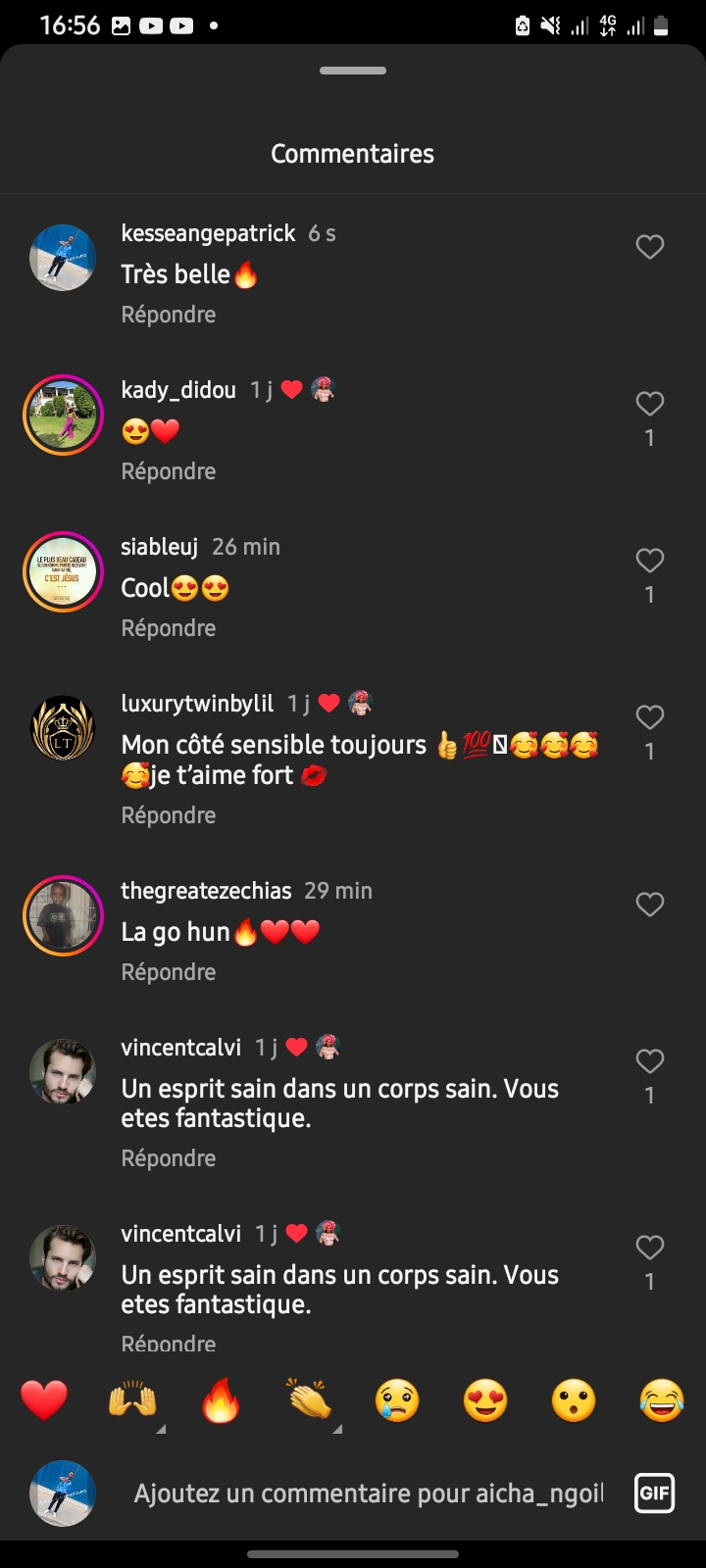This screenshot has height=1568, width=706.
Task: Expand skin tones for clapping emoji
Action: click(337, 1429)
